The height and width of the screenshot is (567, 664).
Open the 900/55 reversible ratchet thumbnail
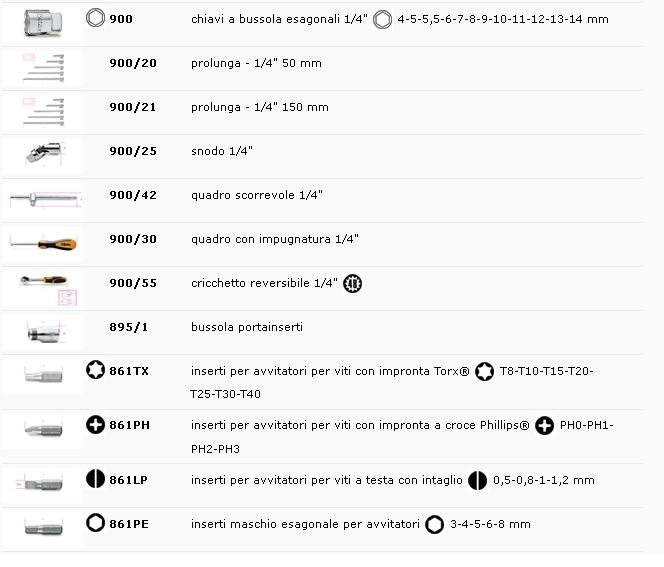[42, 288]
